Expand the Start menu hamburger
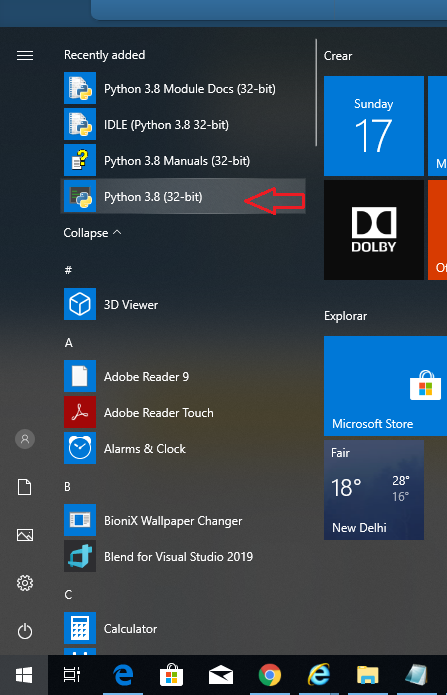Screen dimensions: 447x695 tap(25, 55)
